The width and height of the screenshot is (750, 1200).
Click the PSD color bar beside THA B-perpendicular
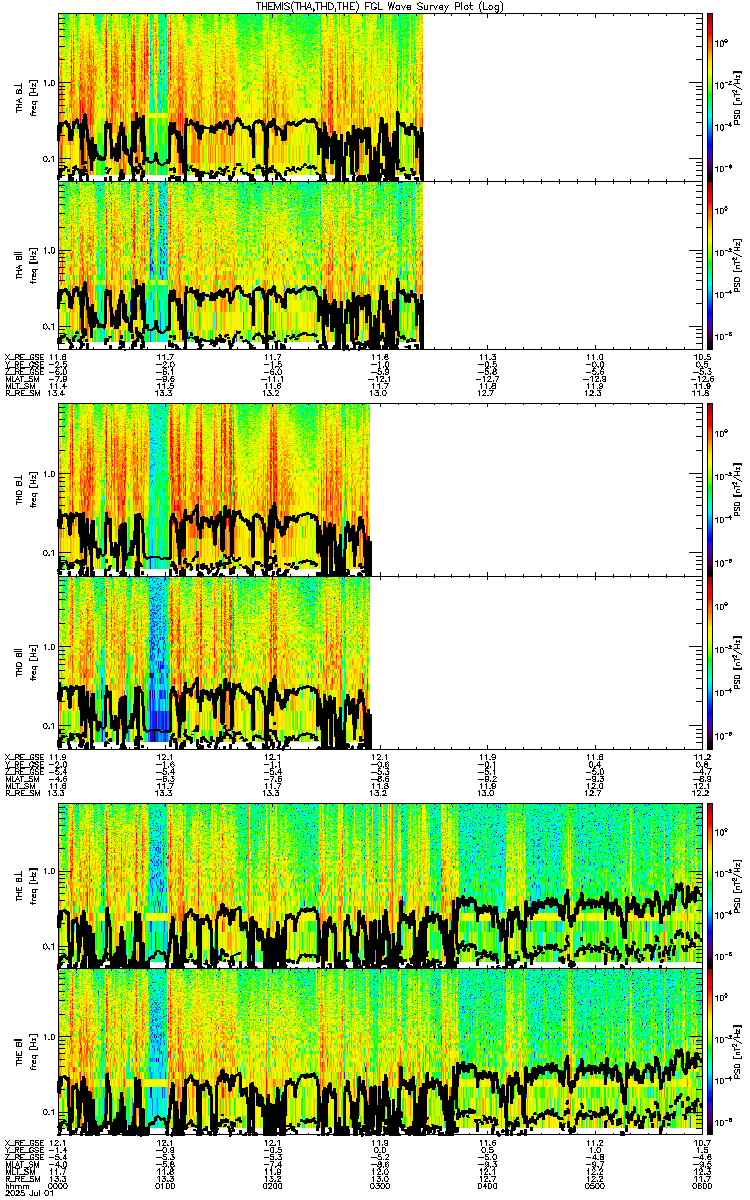pyautogui.click(x=709, y=95)
